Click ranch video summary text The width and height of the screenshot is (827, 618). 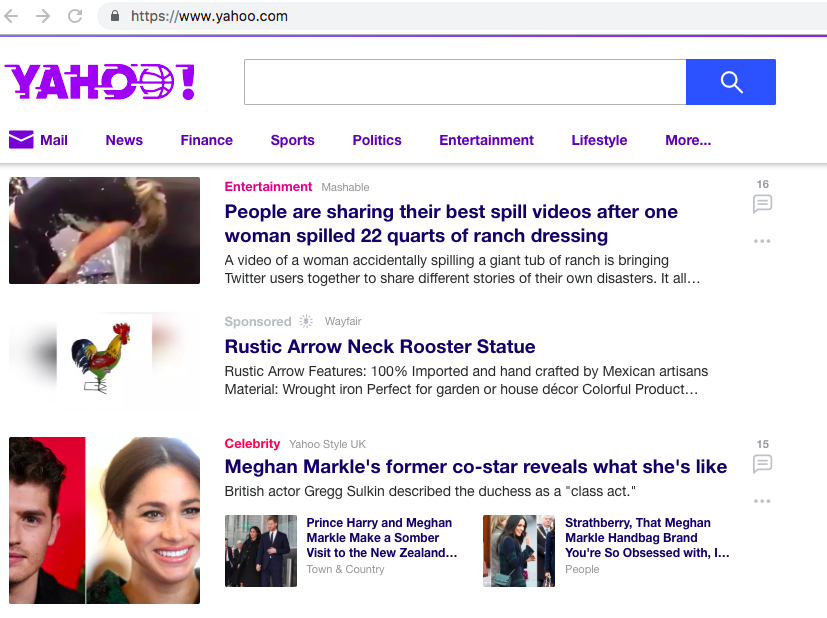463,269
